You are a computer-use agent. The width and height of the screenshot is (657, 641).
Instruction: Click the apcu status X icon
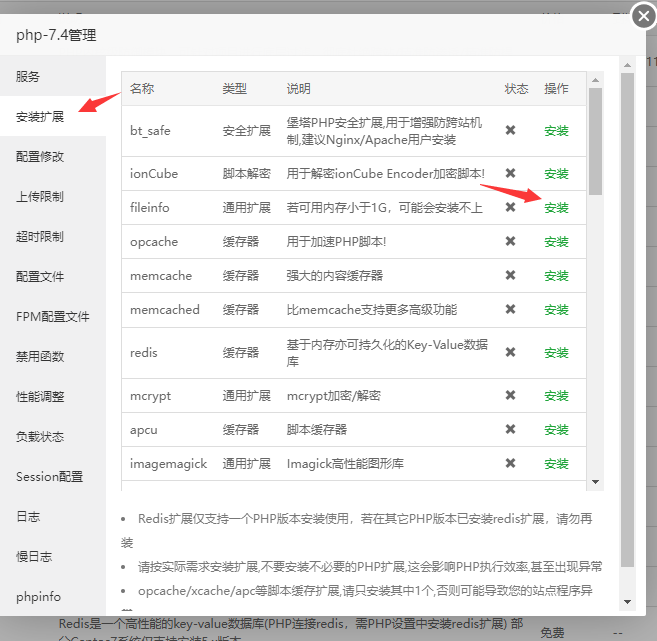pos(510,429)
